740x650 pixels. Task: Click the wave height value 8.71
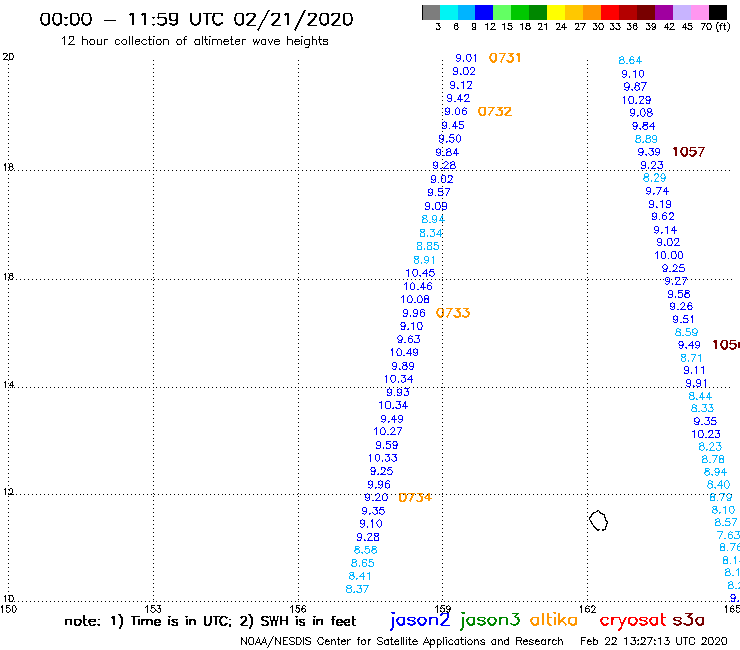pyautogui.click(x=691, y=358)
